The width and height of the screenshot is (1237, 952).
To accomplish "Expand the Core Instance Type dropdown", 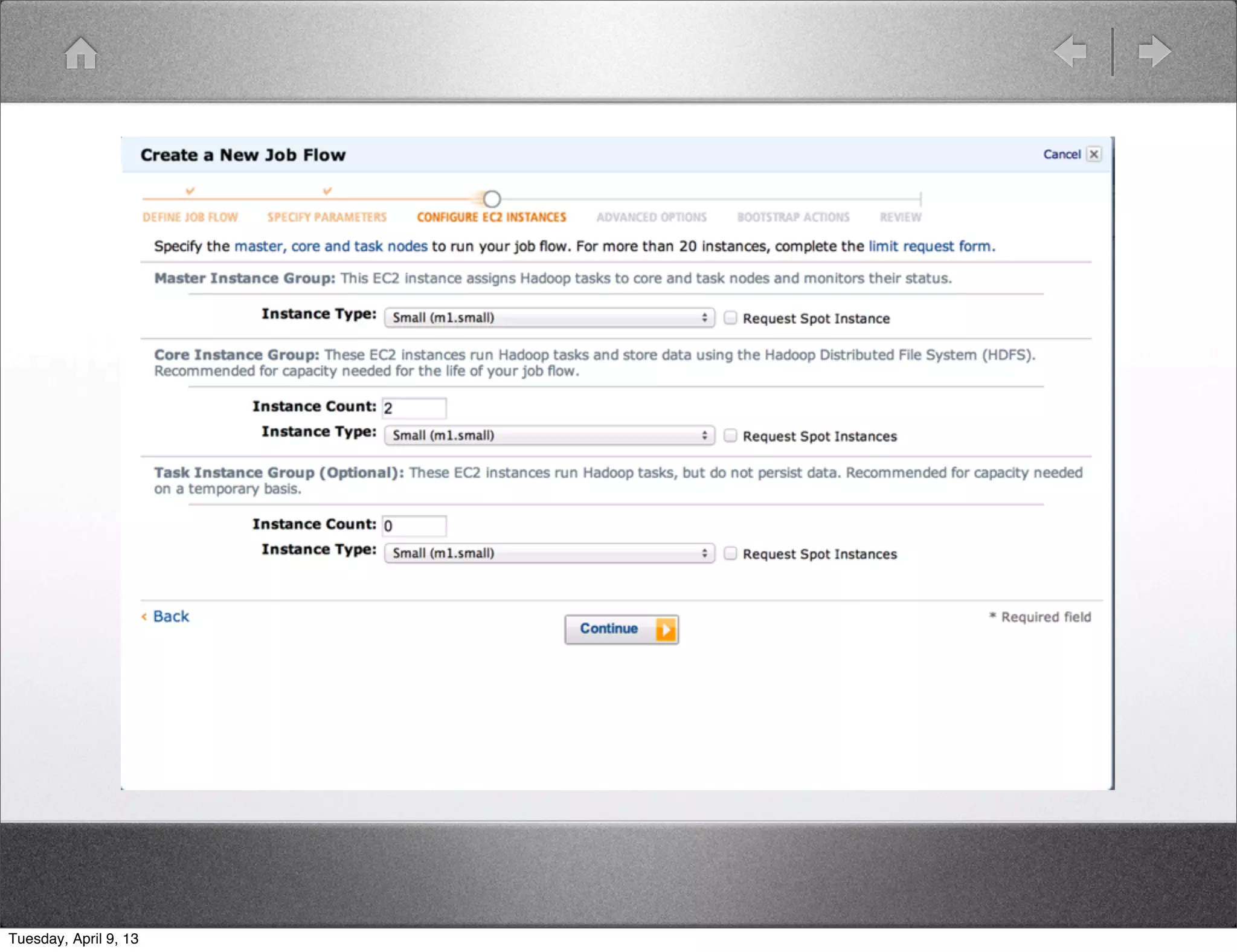I will click(x=549, y=436).
